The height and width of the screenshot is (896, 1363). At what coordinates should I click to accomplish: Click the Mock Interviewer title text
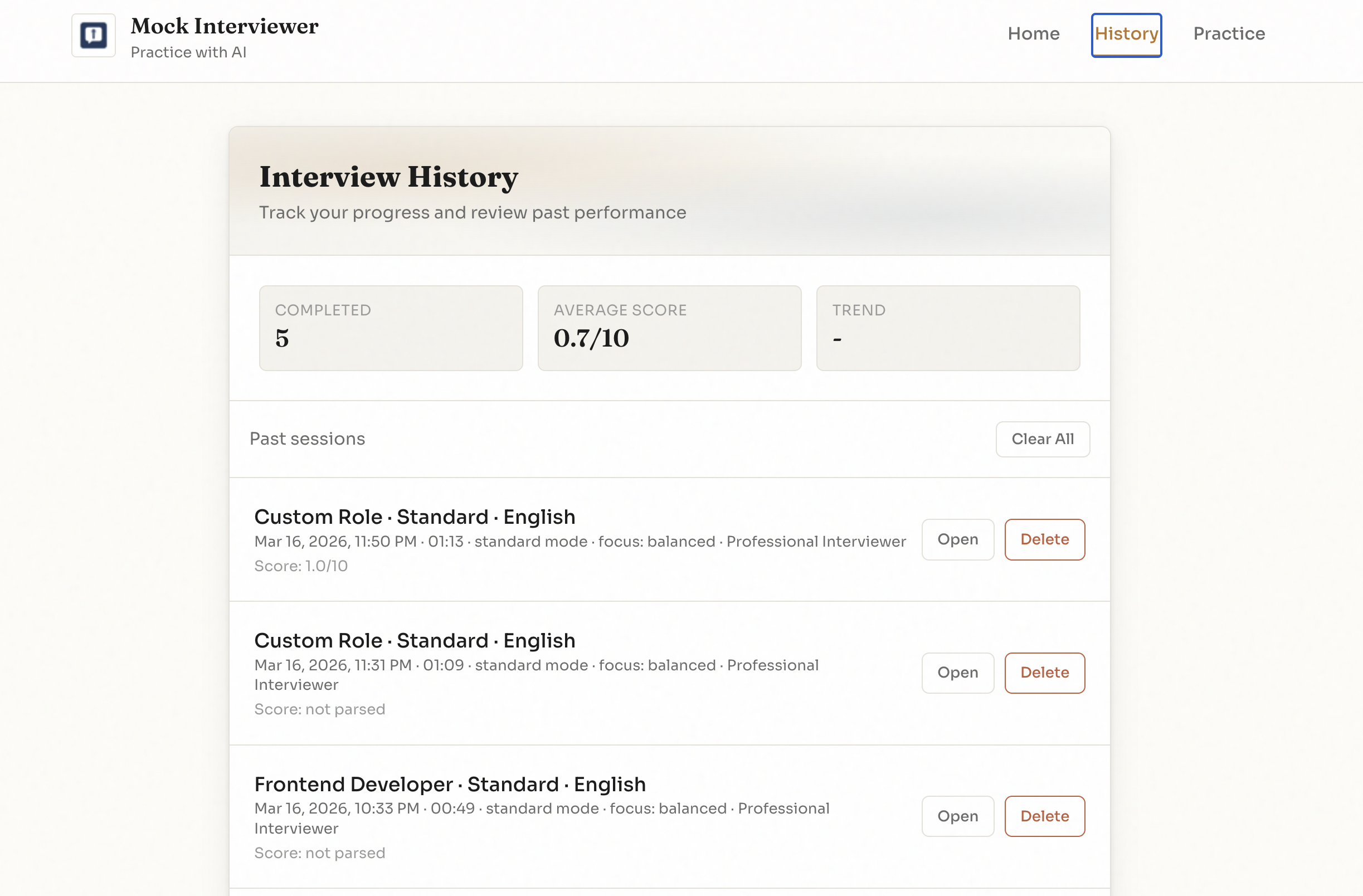(224, 26)
